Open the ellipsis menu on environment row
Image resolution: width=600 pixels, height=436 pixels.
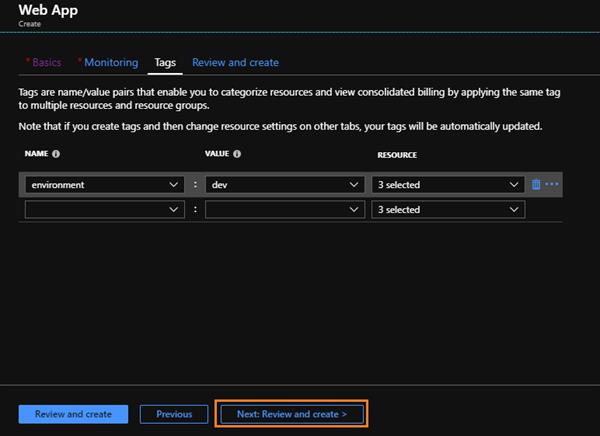(552, 184)
